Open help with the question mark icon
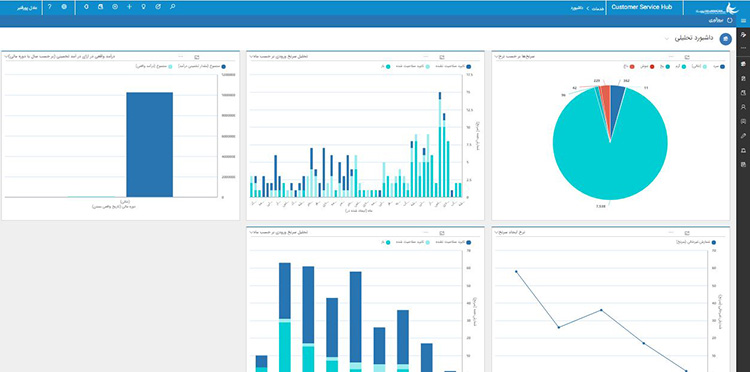 pos(50,7)
